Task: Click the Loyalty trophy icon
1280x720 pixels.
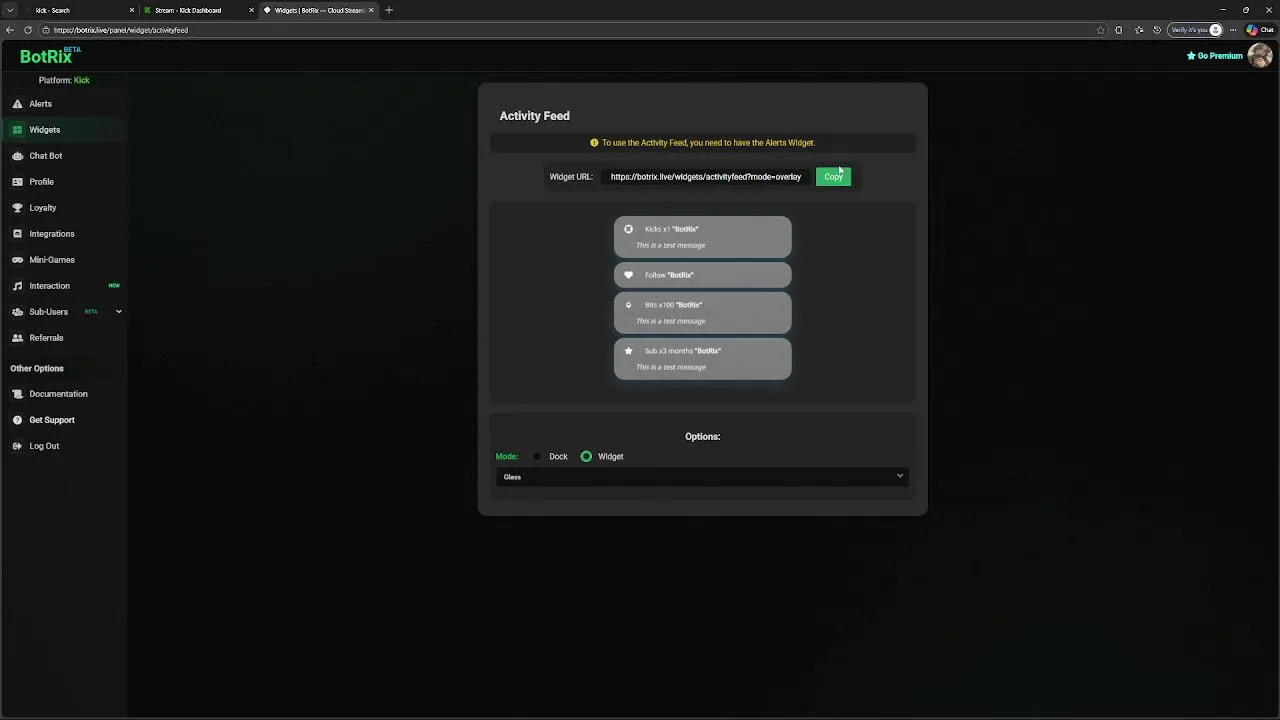Action: click(17, 208)
